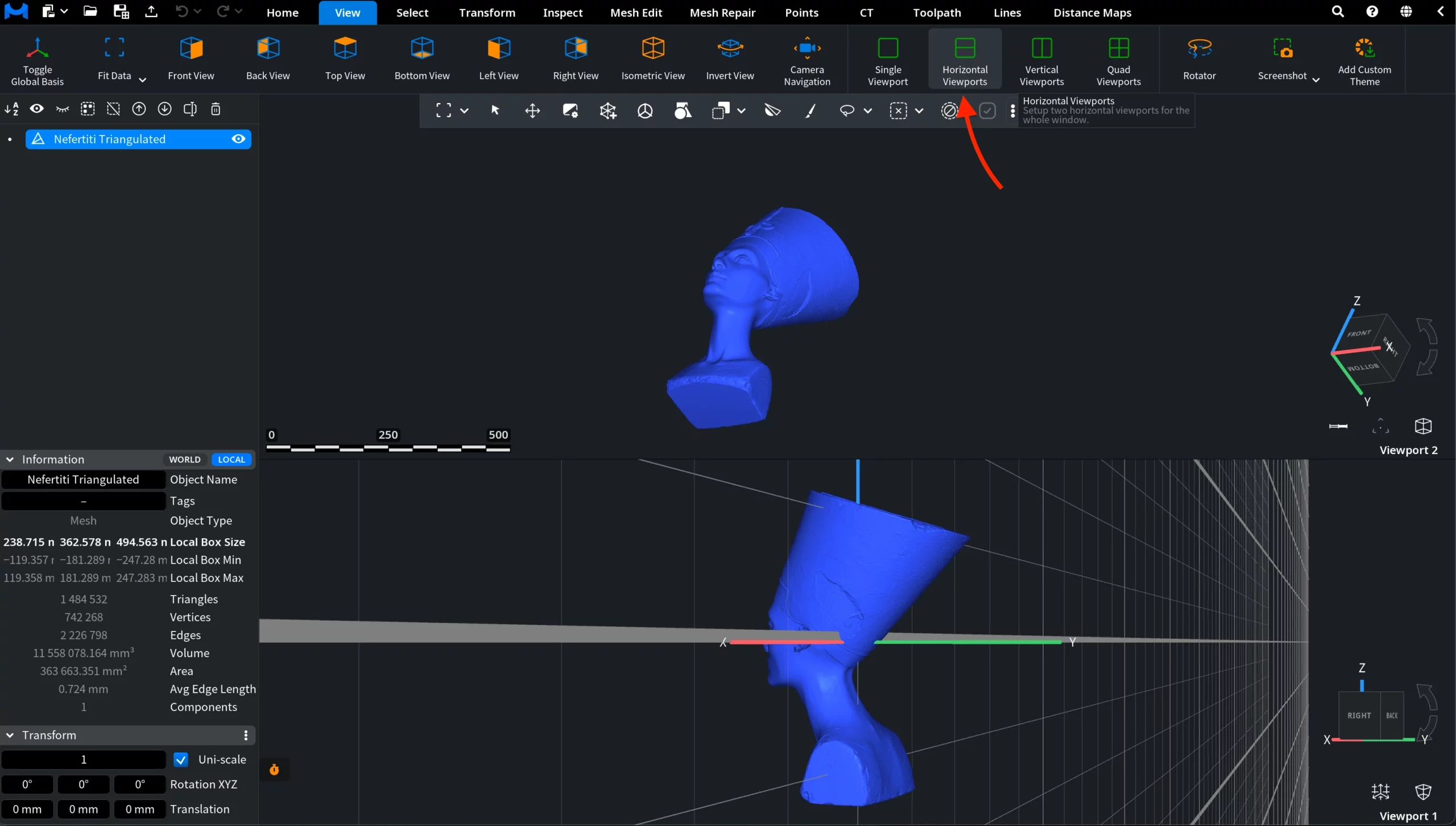Open Undo history dropdown
This screenshot has height=826, width=1456.
(197, 11)
